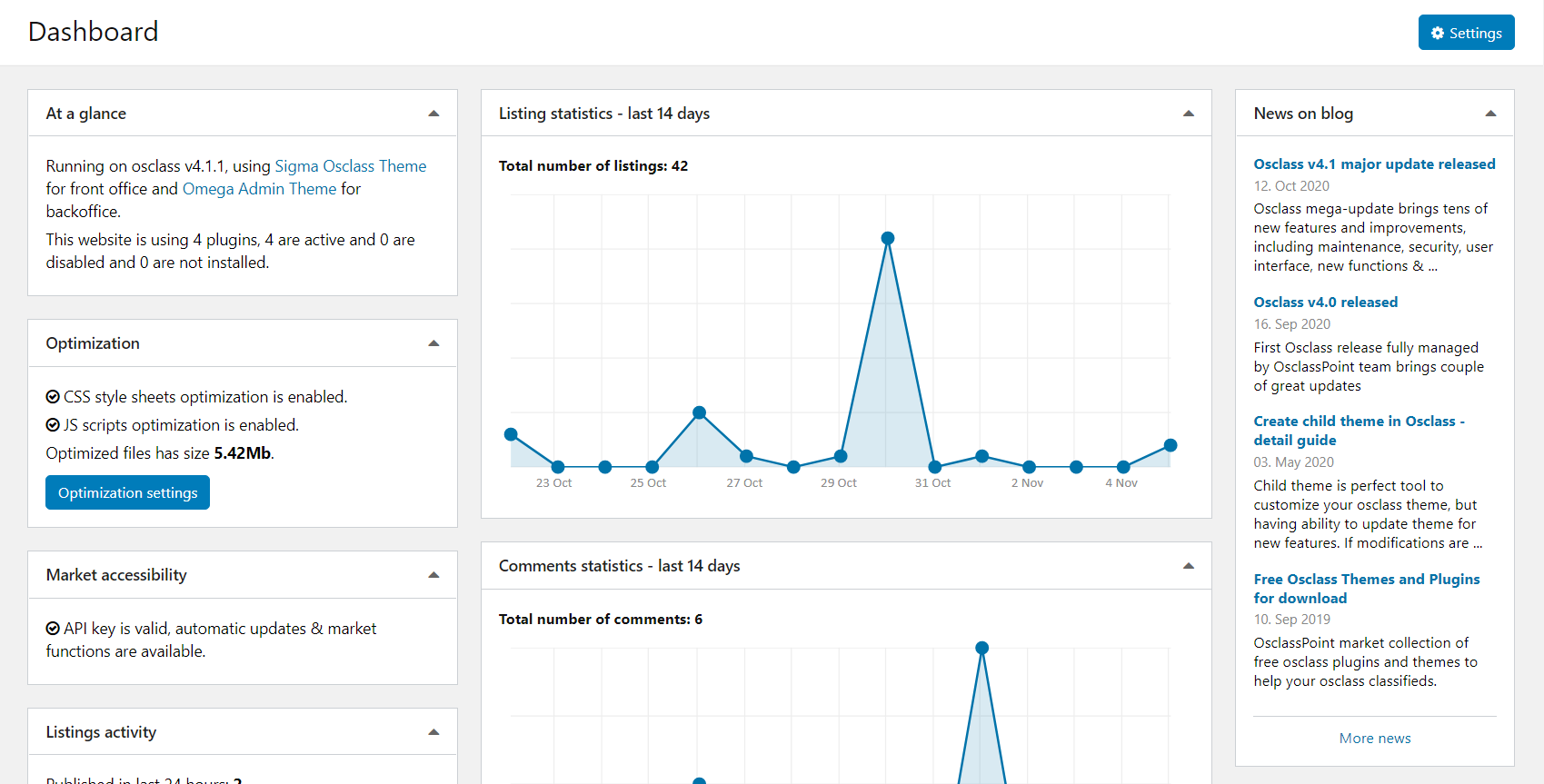Click the Dashboard page heading
The width and height of the screenshot is (1544, 784).
tap(94, 32)
